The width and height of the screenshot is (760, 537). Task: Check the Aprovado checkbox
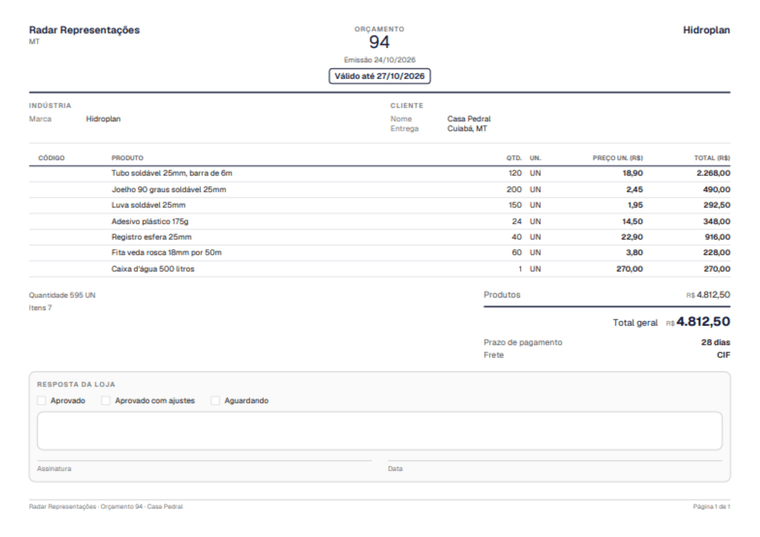[x=42, y=400]
